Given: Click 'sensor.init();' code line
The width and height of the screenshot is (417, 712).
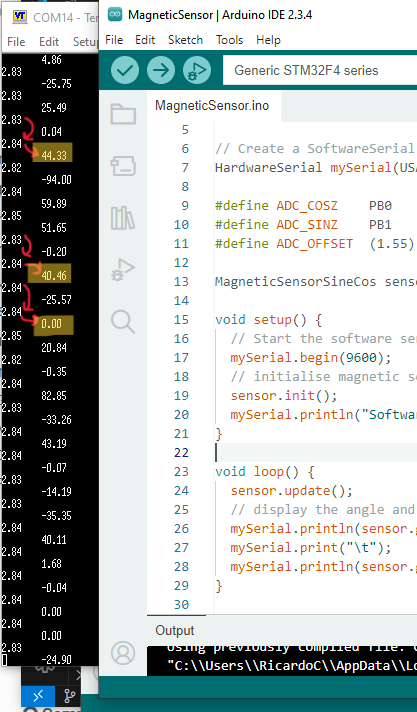Looking at the screenshot, I should 284,396.
